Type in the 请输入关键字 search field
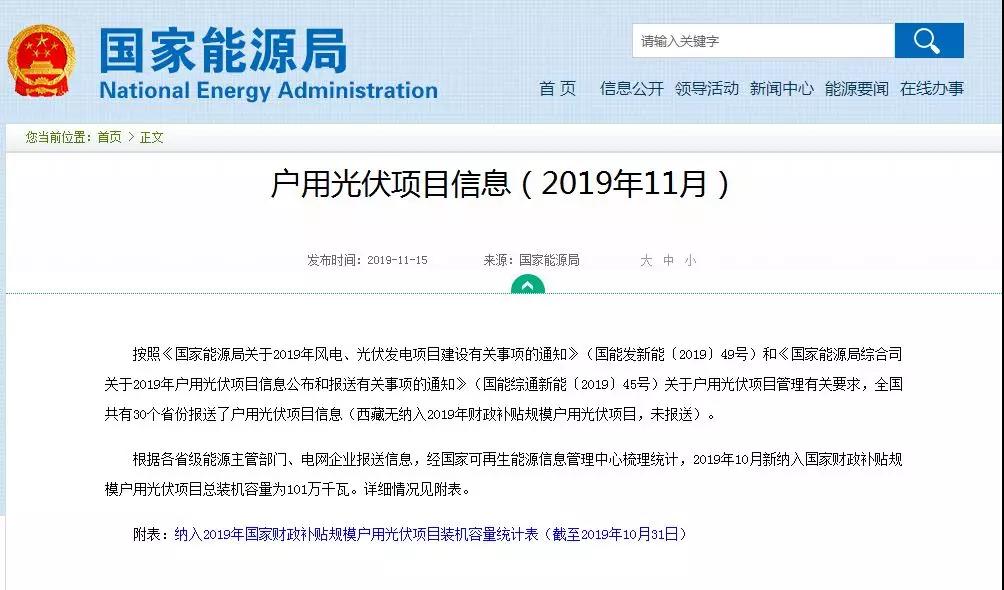 click(762, 41)
